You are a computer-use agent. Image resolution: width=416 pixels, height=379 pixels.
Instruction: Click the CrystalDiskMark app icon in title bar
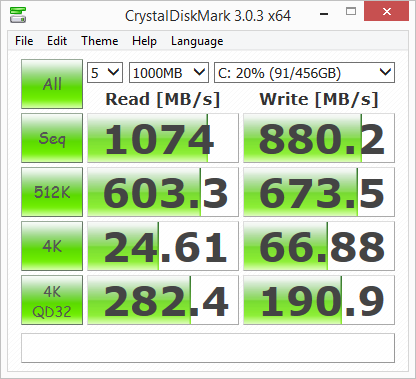pyautogui.click(x=18, y=15)
